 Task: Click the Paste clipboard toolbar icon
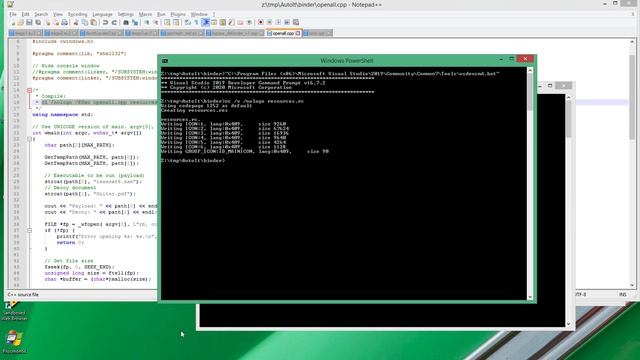93,22
